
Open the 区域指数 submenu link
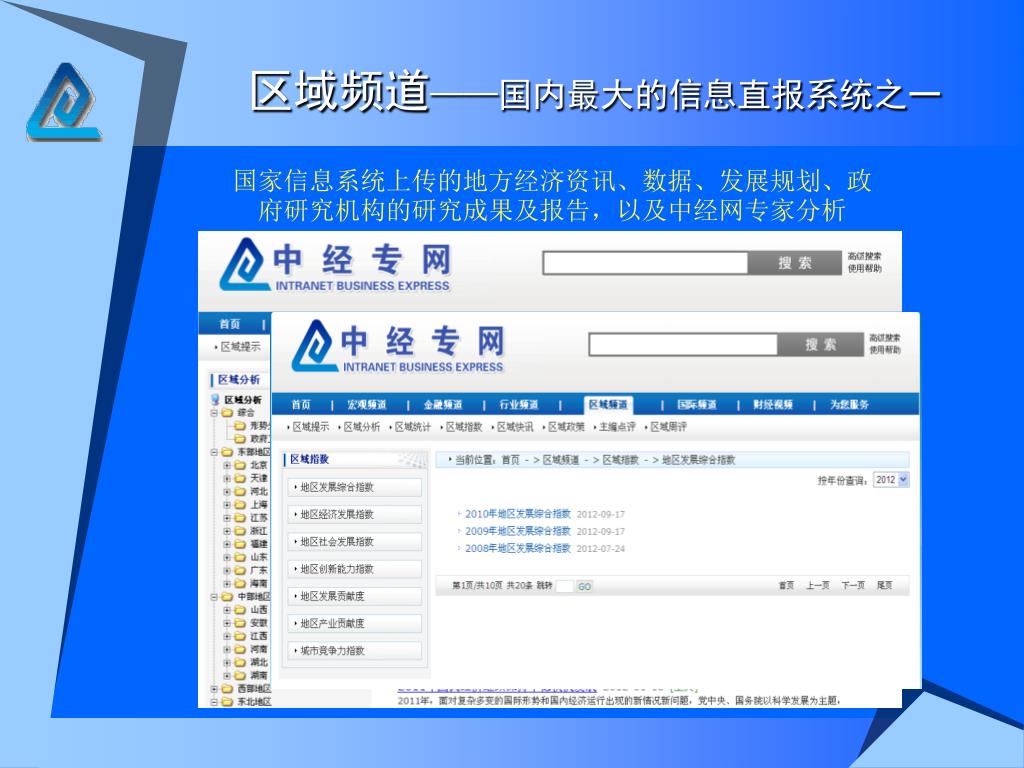pyautogui.click(x=464, y=427)
